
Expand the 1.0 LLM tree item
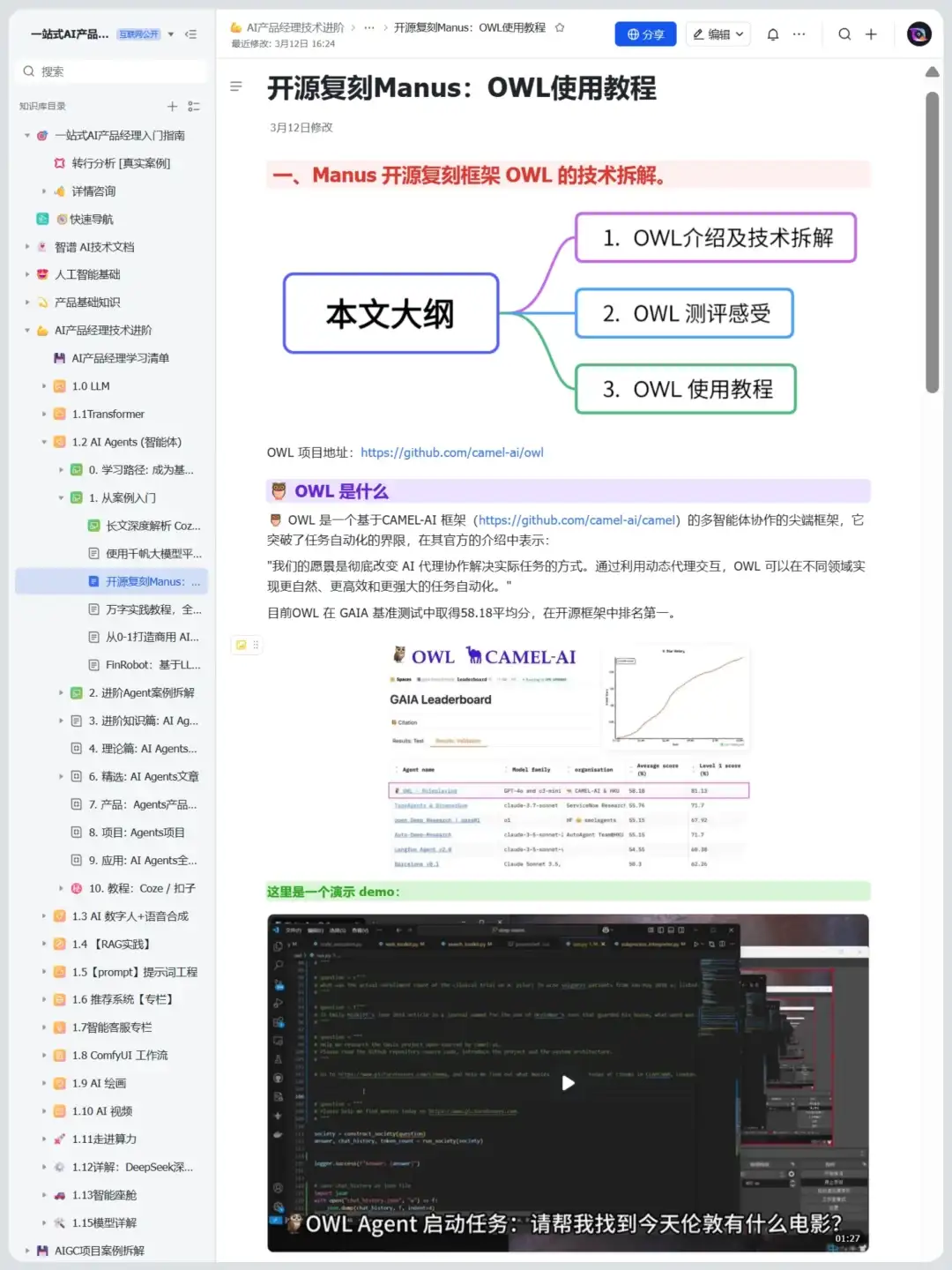pyautogui.click(x=44, y=385)
